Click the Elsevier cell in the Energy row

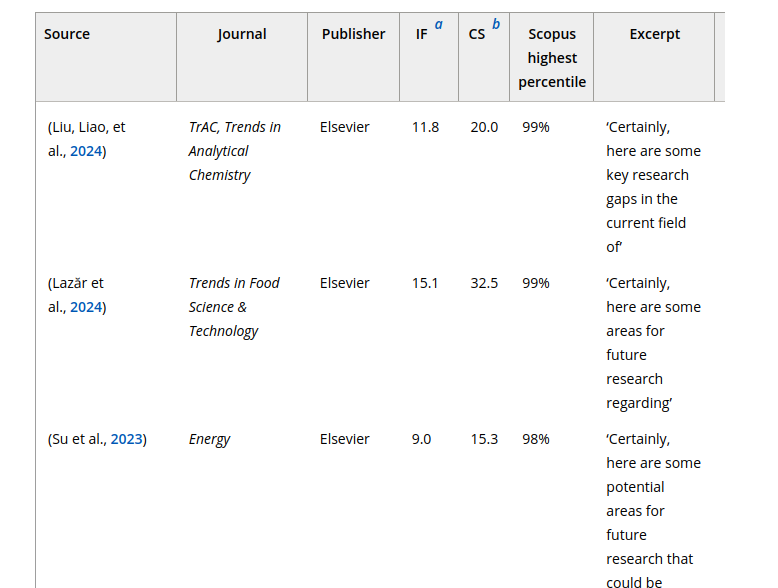[x=344, y=439]
